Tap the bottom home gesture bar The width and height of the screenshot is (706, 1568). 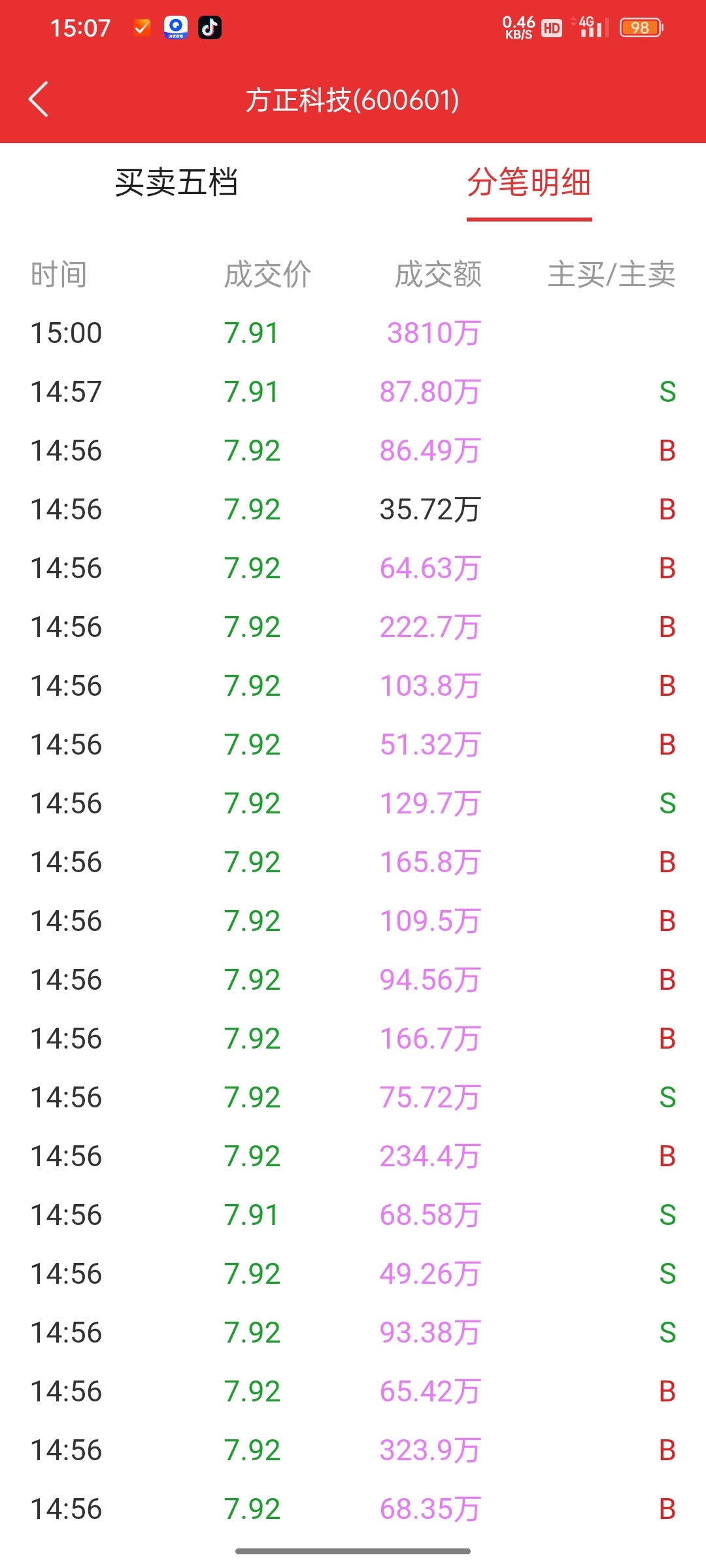coord(353,1551)
